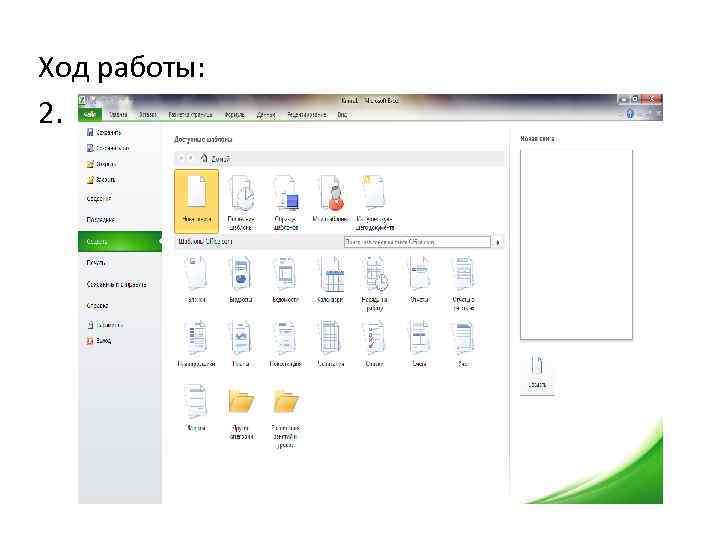
Task: Open the Справка backstage section
Action: point(97,305)
